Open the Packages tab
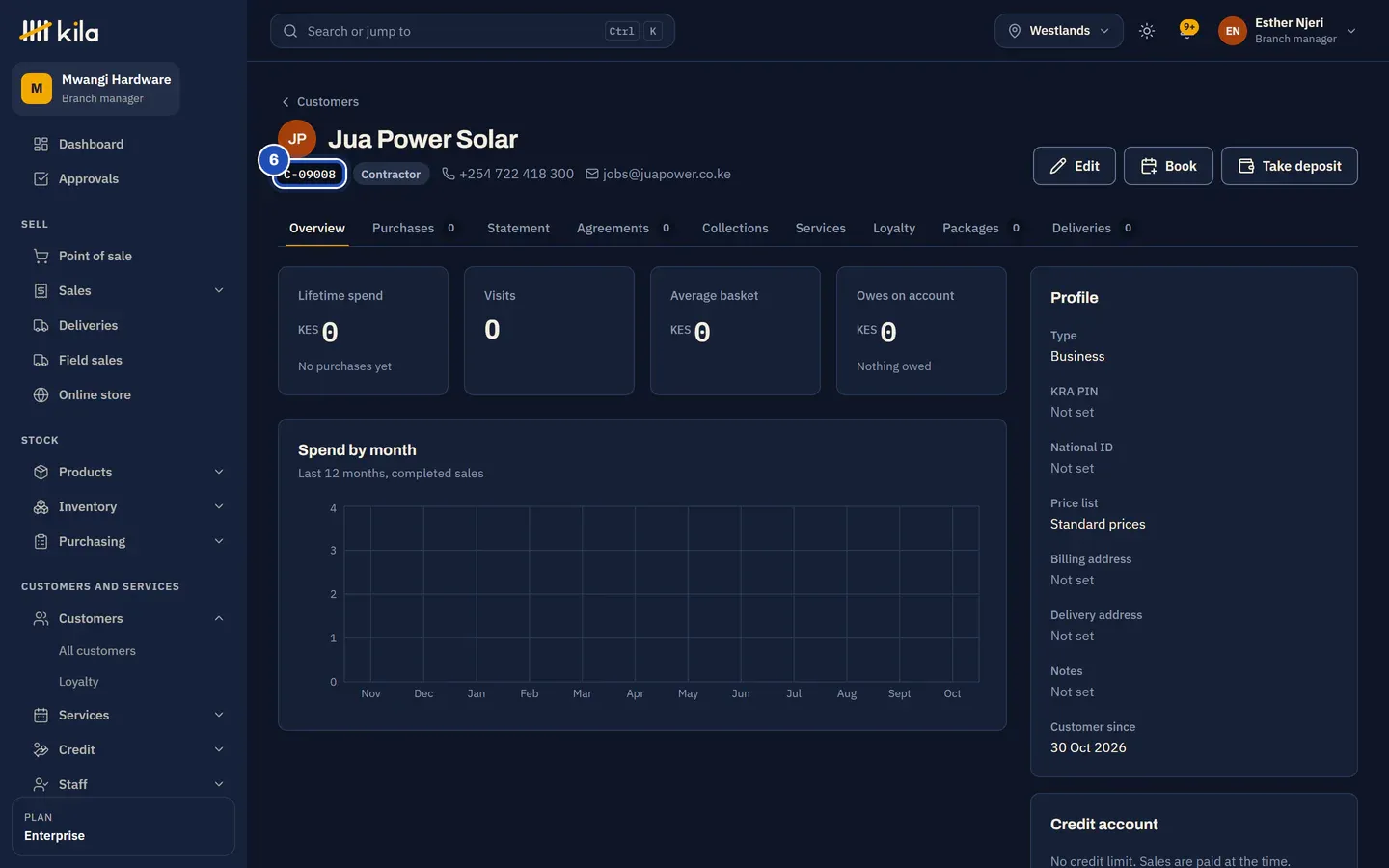The width and height of the screenshot is (1389, 868). click(981, 229)
